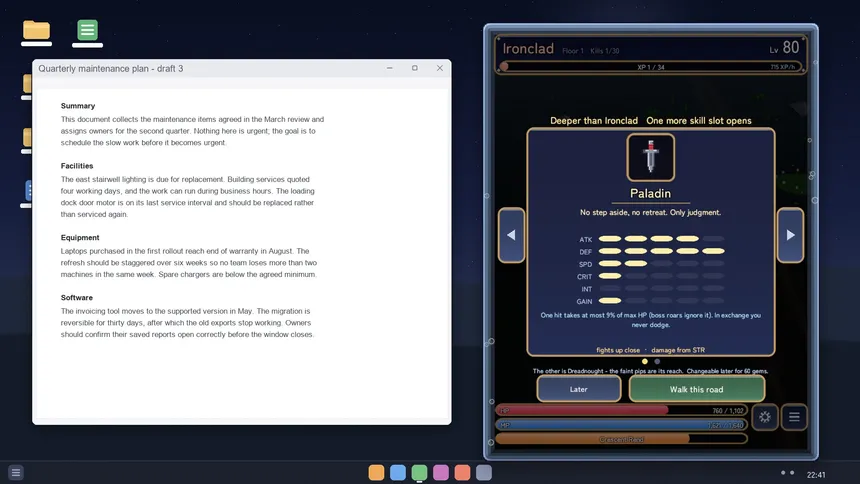Launch the orange taskbar app
Viewport: 860px width, 484px height.
(x=376, y=472)
